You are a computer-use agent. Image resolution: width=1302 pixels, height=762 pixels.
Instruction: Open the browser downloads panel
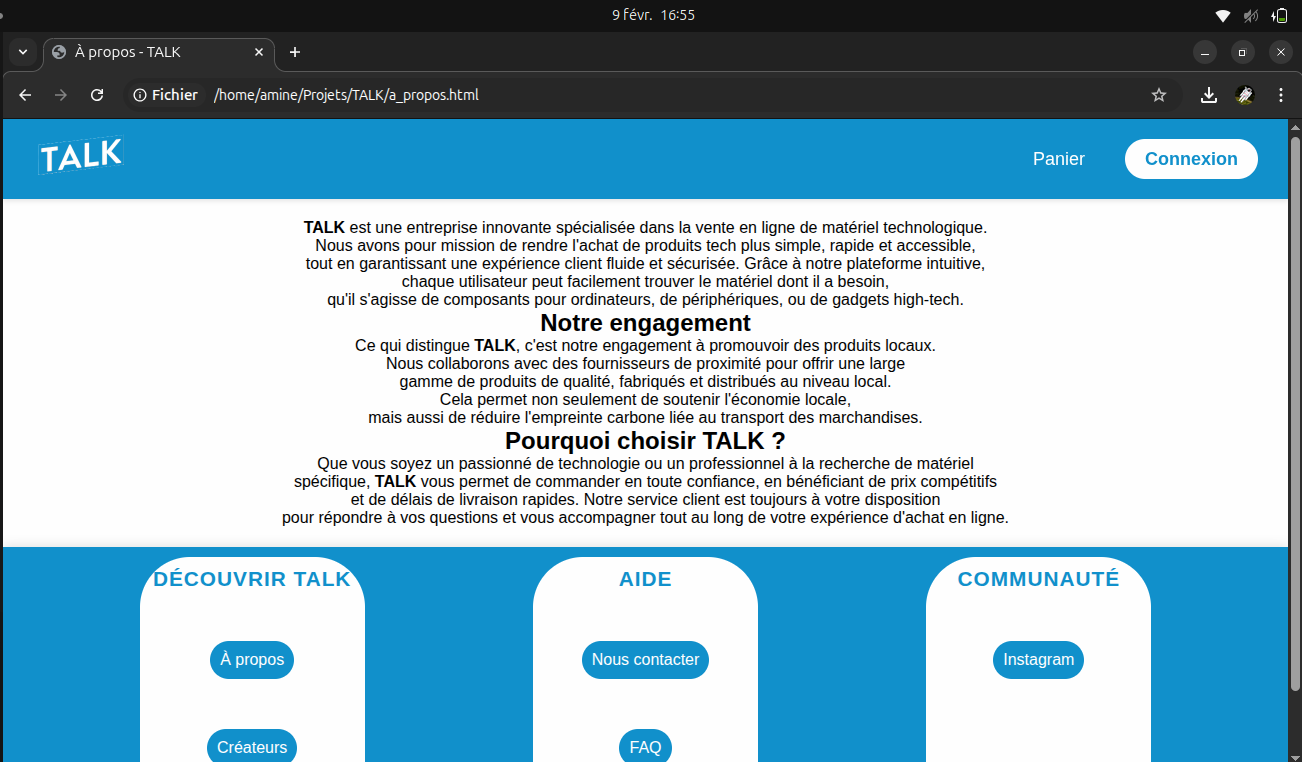(x=1208, y=95)
